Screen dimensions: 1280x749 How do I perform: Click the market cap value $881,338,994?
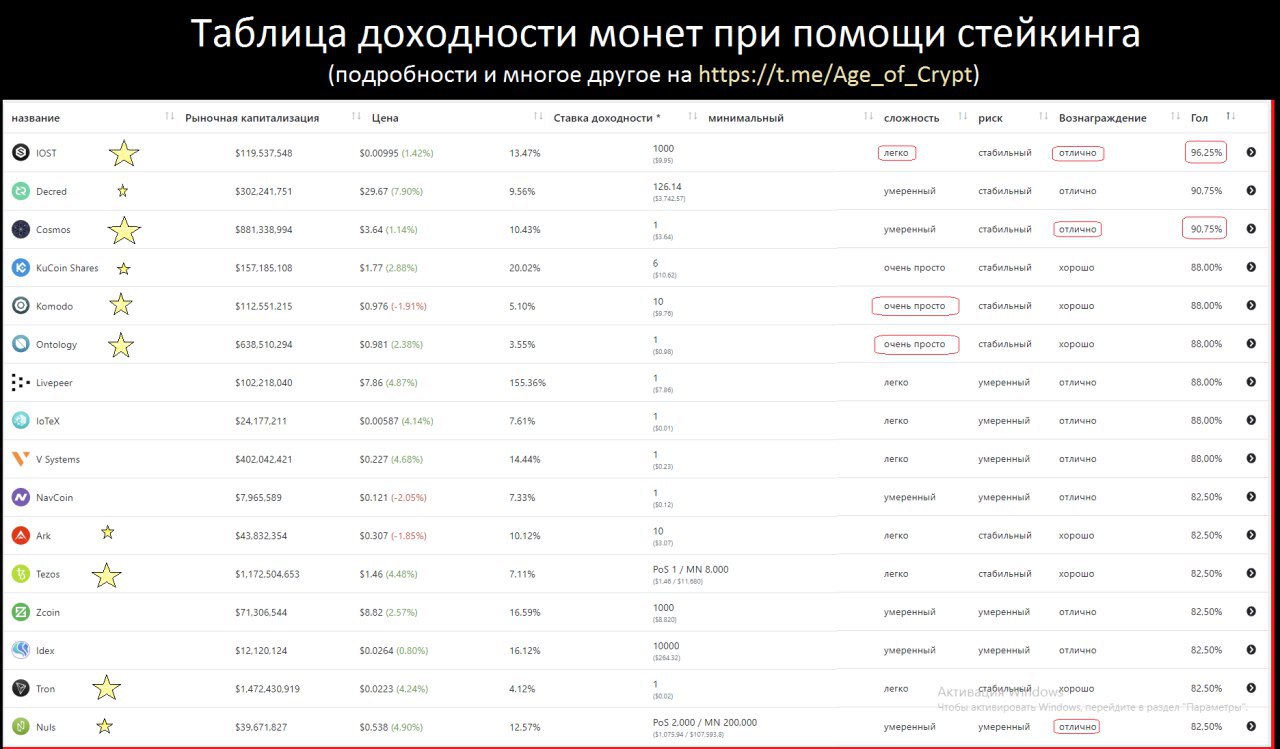263,230
